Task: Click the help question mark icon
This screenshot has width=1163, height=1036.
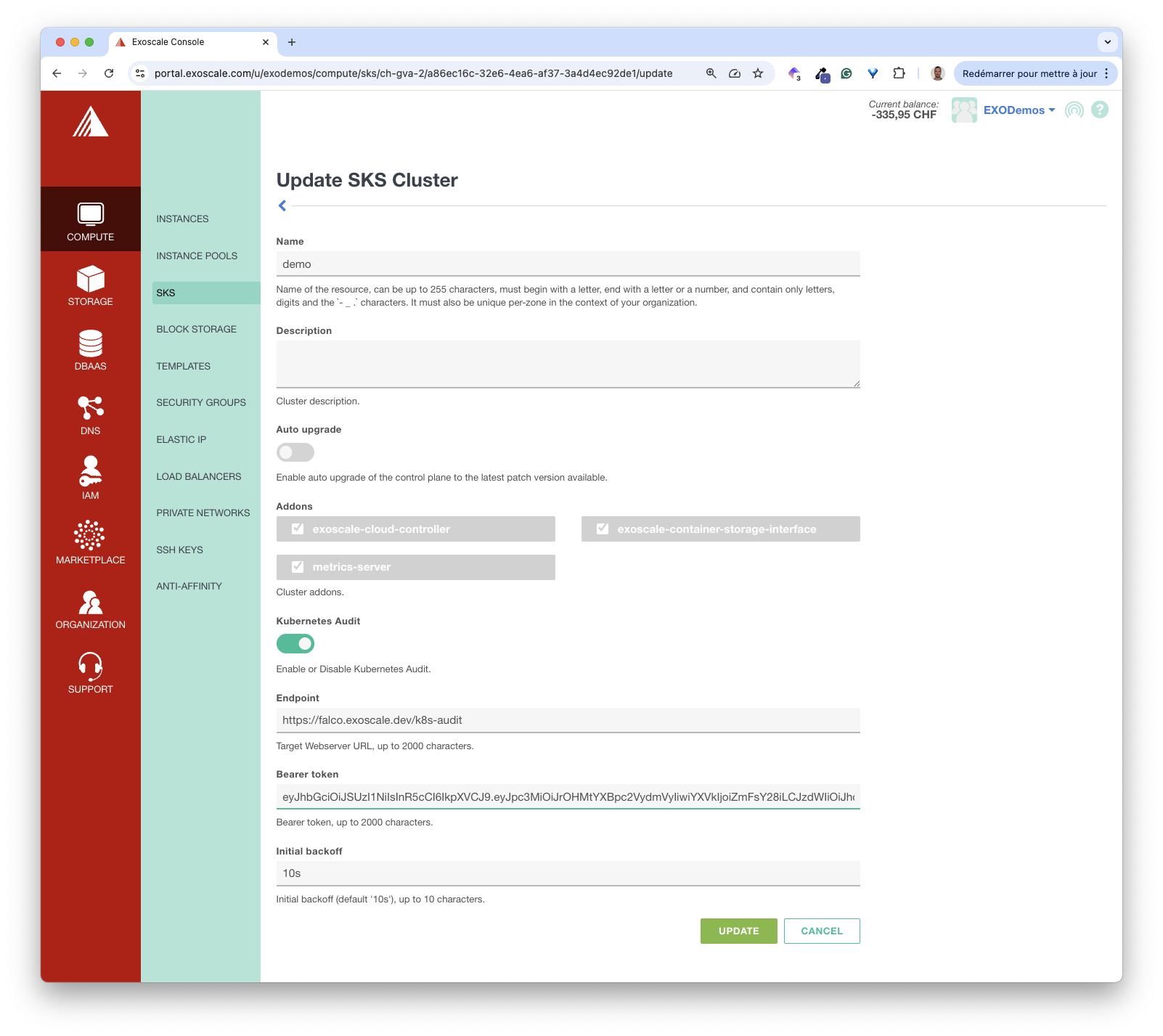Action: [x=1100, y=110]
